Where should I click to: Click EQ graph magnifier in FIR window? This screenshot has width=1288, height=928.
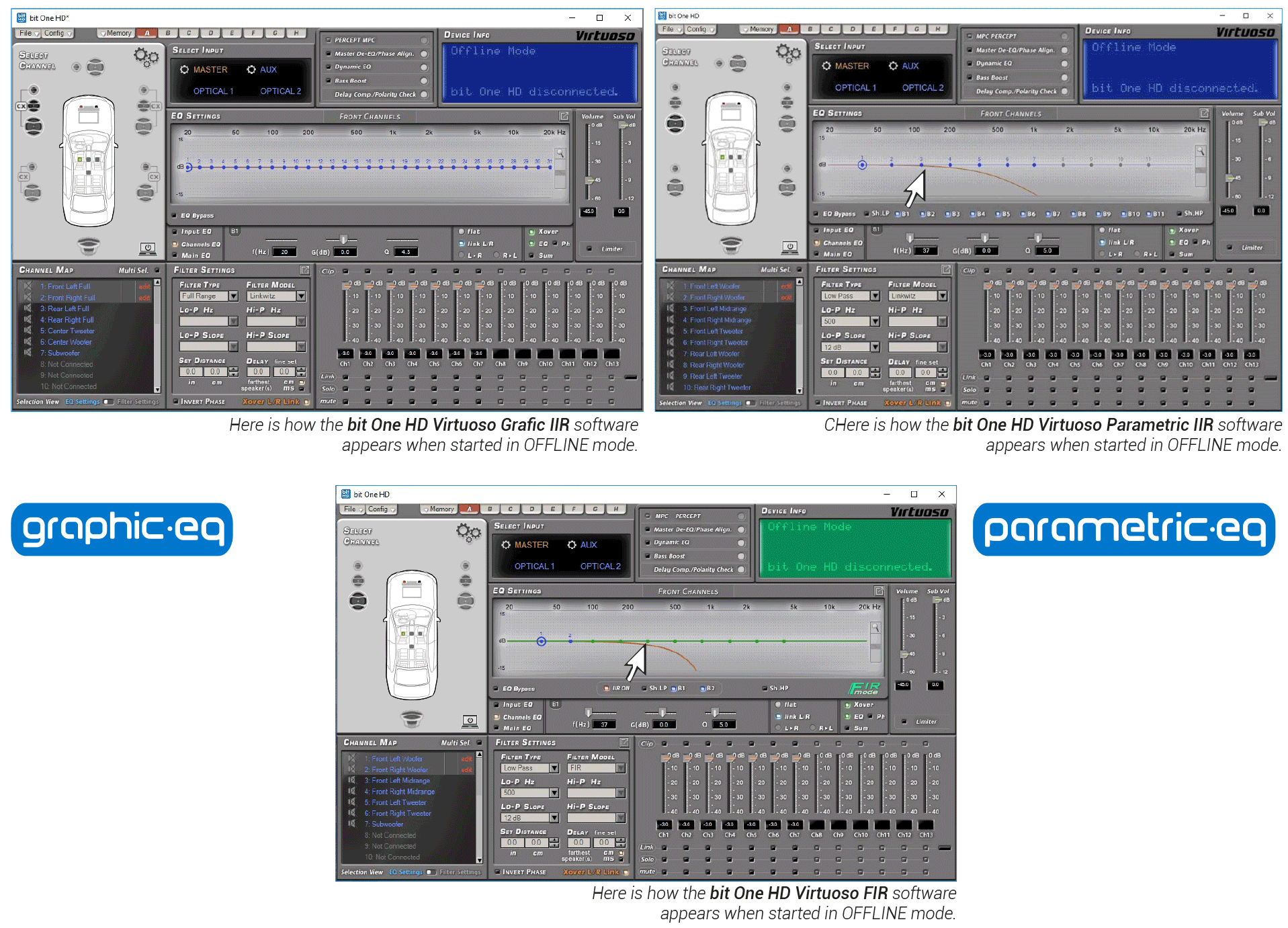(x=875, y=628)
